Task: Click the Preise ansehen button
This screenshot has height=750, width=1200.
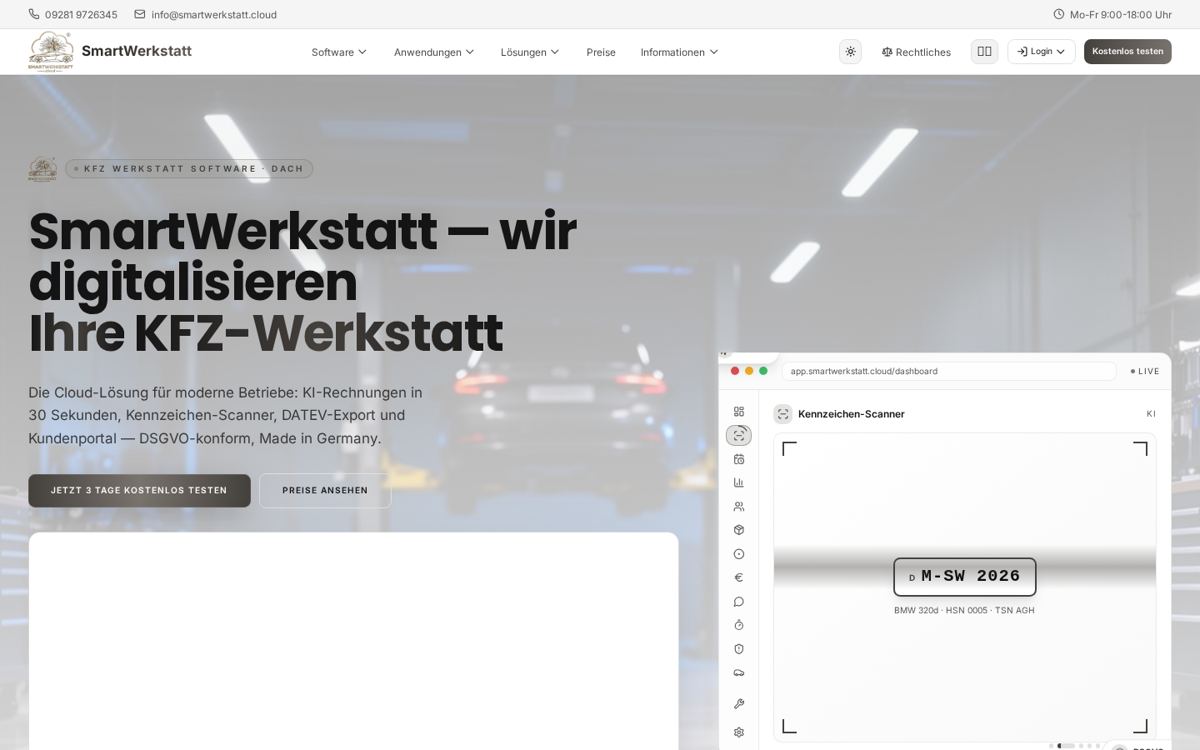Action: (x=325, y=490)
